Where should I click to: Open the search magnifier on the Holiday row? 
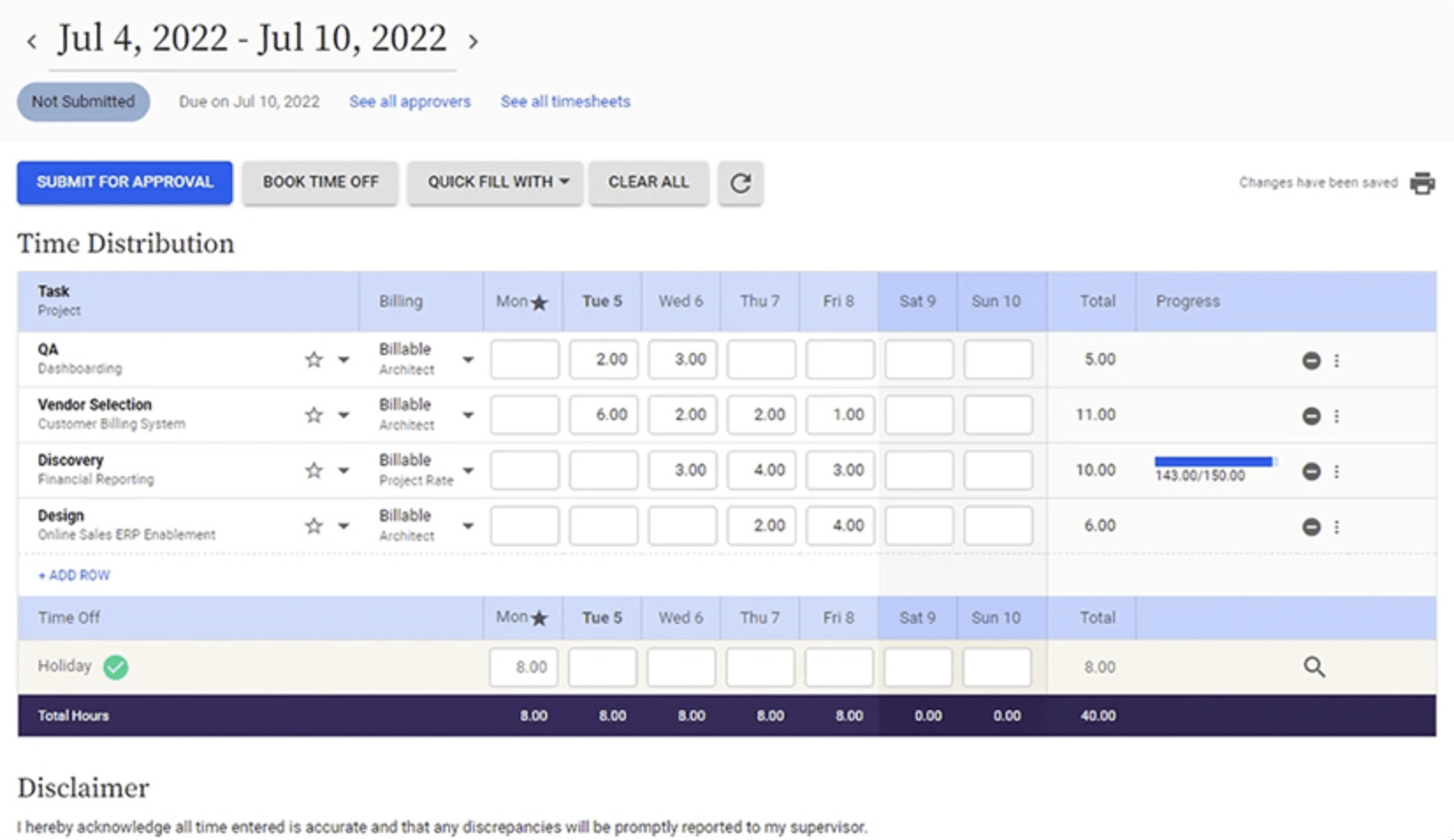click(x=1314, y=667)
